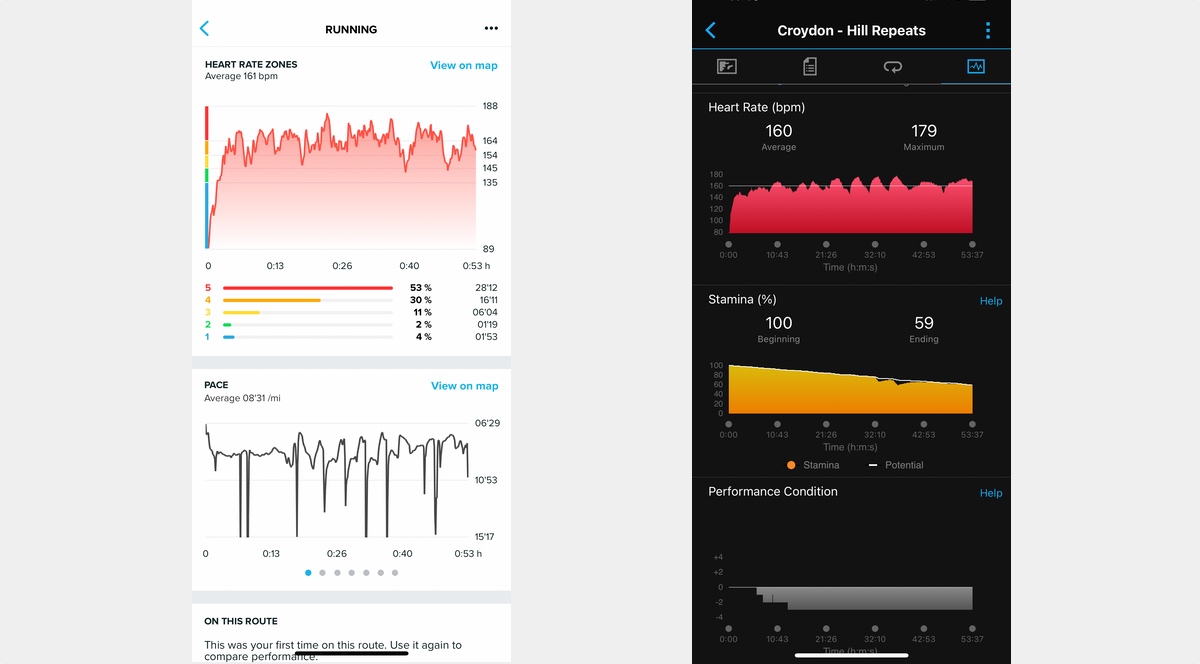Viewport: 1200px width, 664px height.
Task: Open Help for Performance Condition
Action: click(991, 493)
